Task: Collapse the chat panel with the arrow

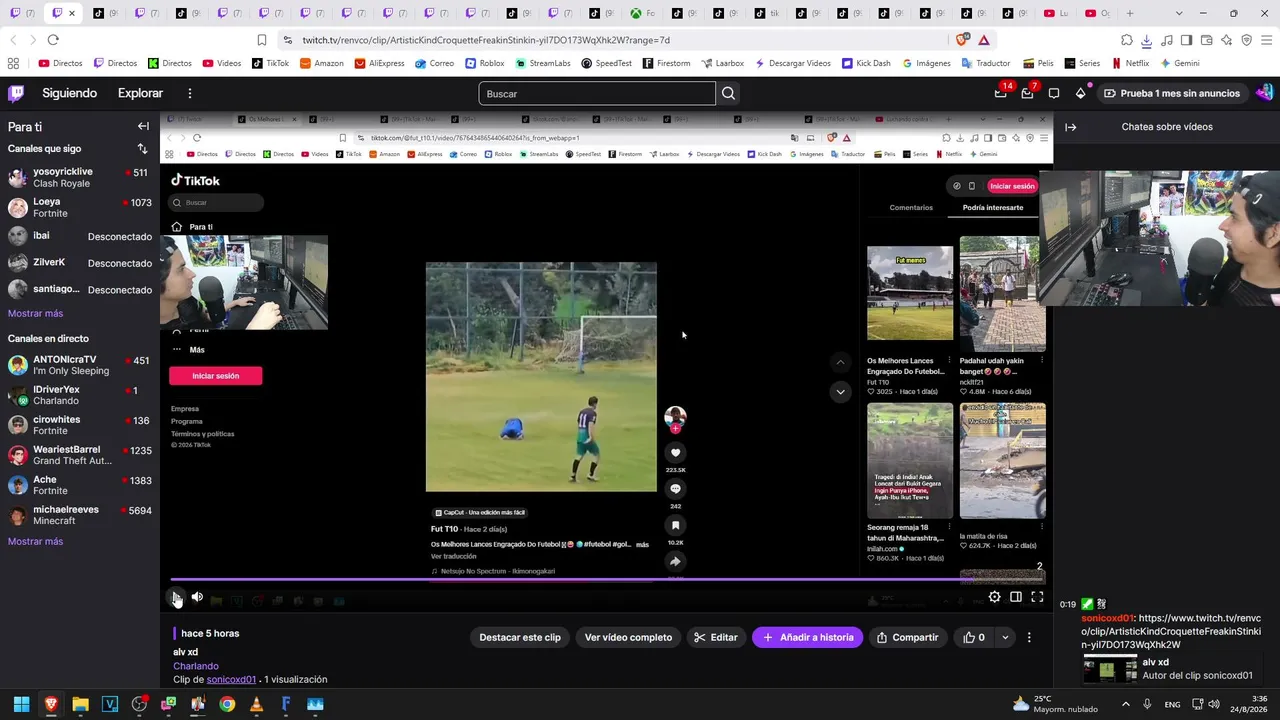Action: [1071, 127]
